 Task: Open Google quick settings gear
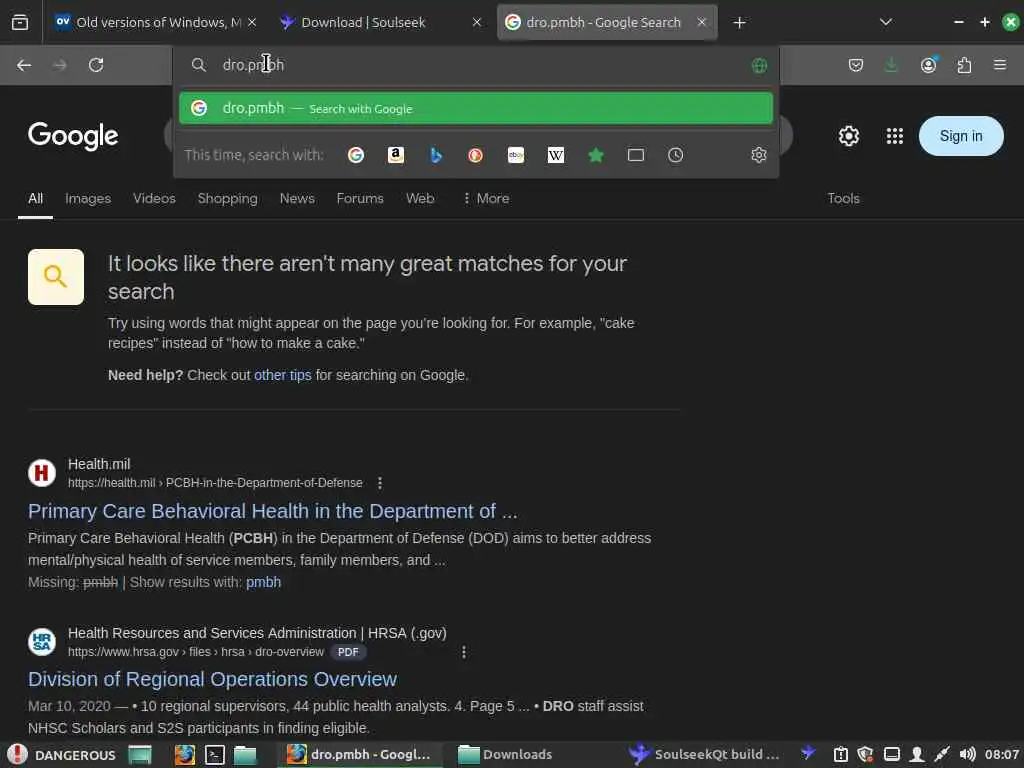(848, 136)
